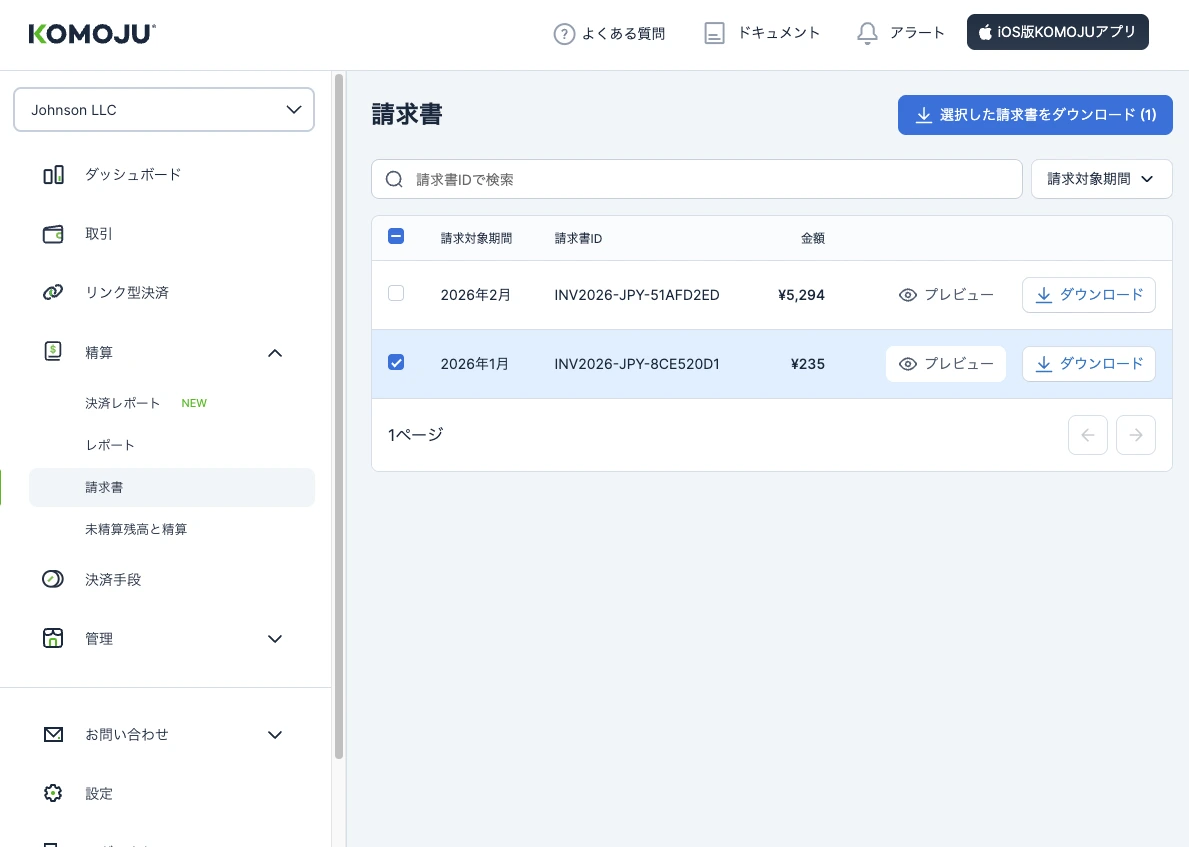The image size is (1189, 847).
Task: Click download arrow icon in 2026年2月 row
Action: [x=1044, y=295]
